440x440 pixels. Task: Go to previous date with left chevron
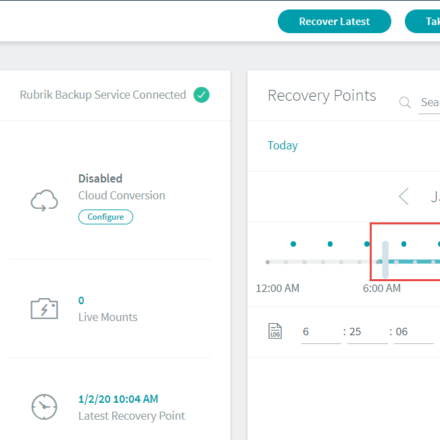[404, 196]
